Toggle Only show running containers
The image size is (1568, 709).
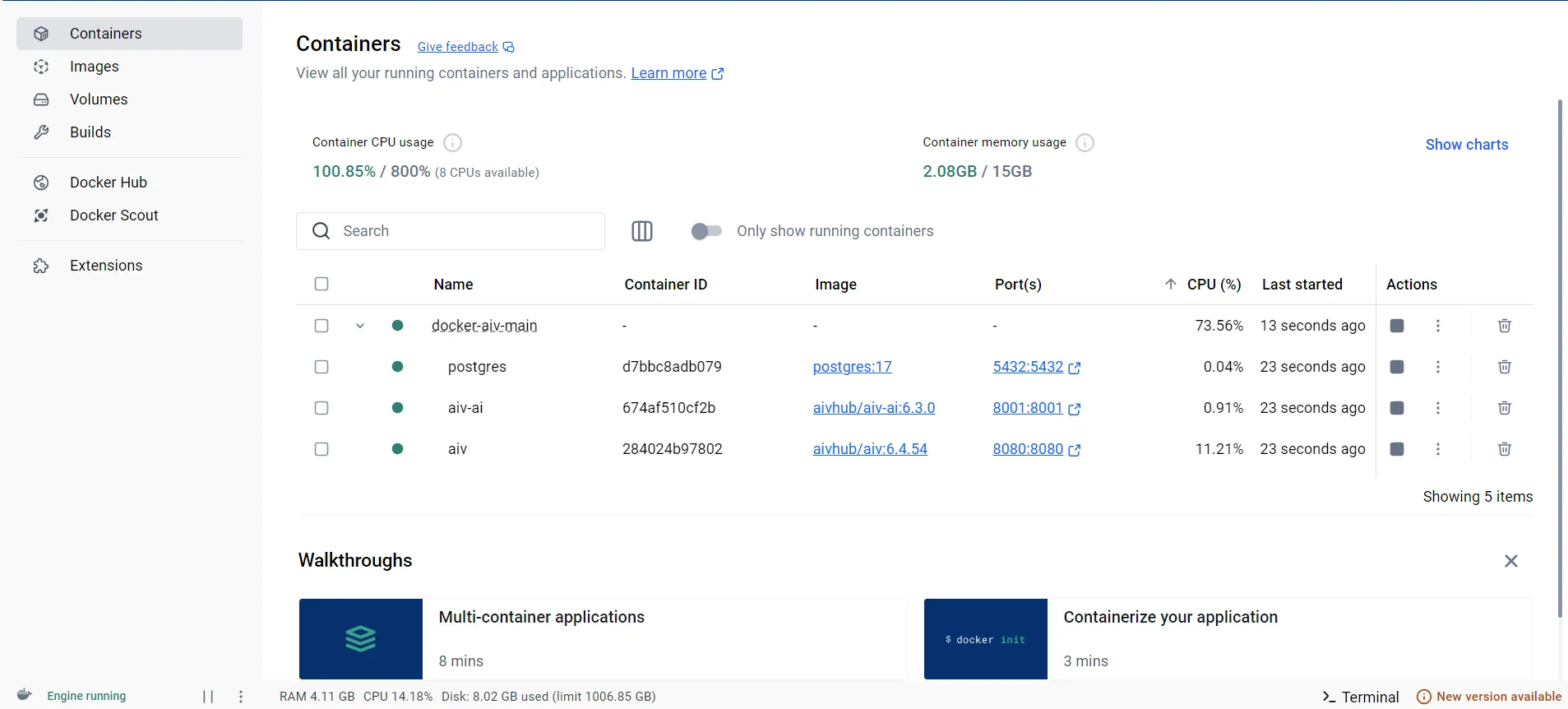click(x=706, y=231)
